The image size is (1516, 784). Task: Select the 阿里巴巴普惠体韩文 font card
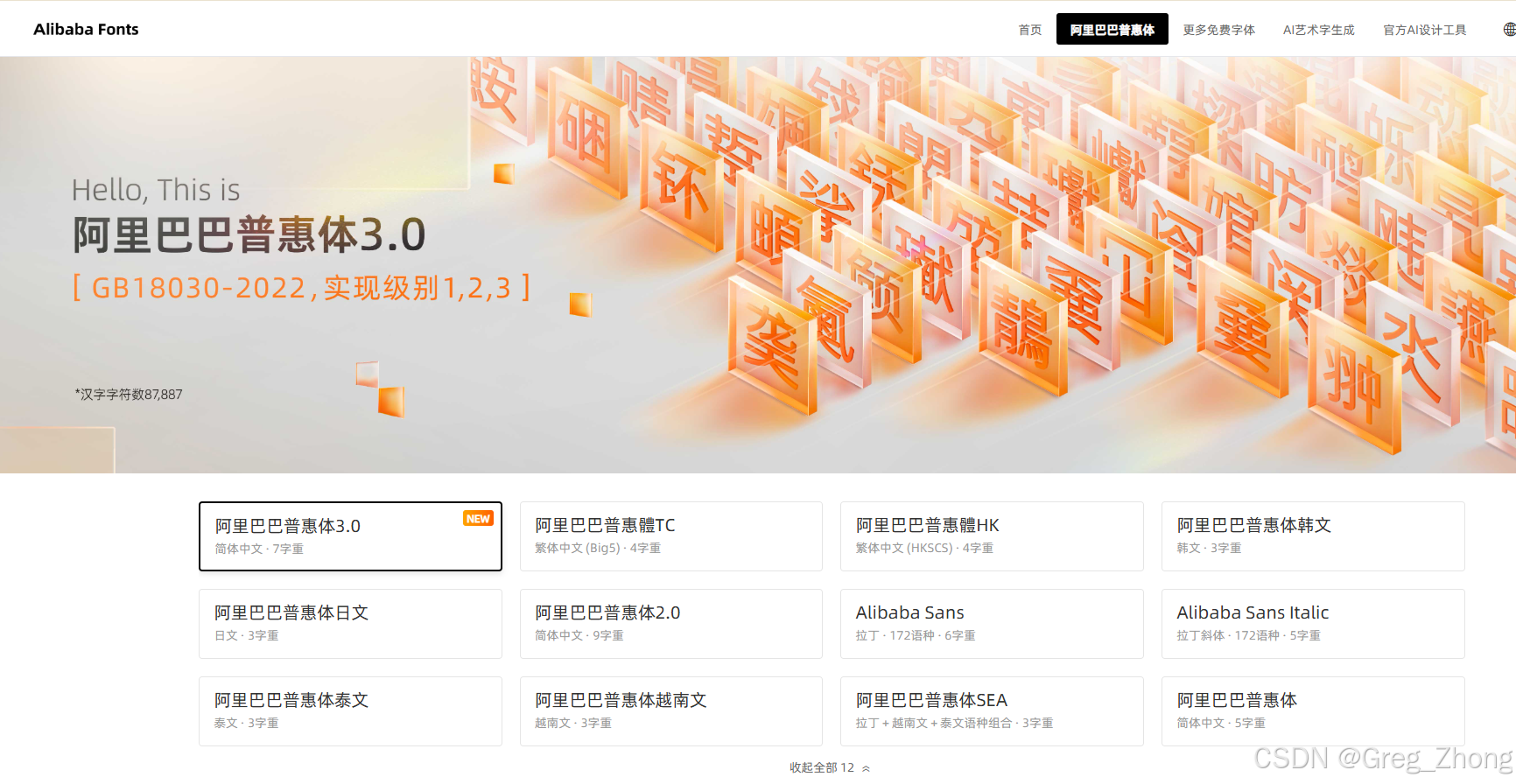coord(1313,536)
